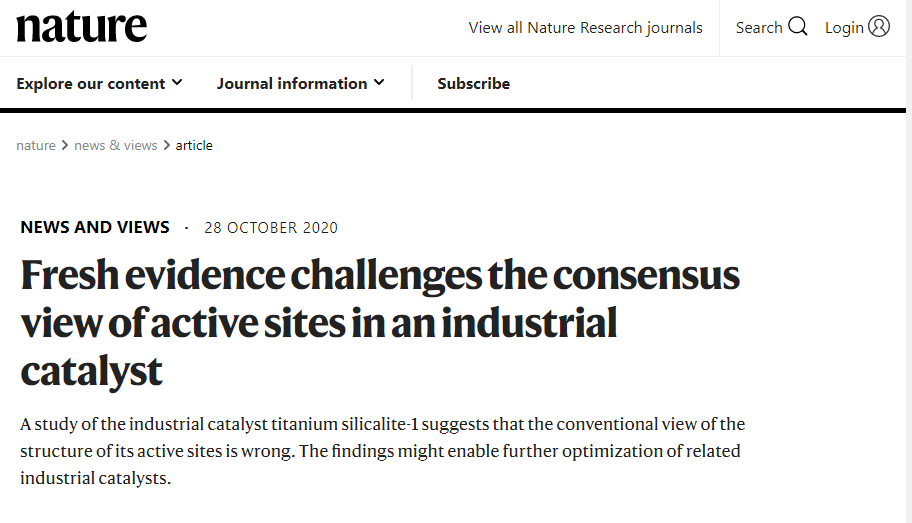Click the Login text link
Viewport: 912px width, 523px height.
(x=844, y=28)
